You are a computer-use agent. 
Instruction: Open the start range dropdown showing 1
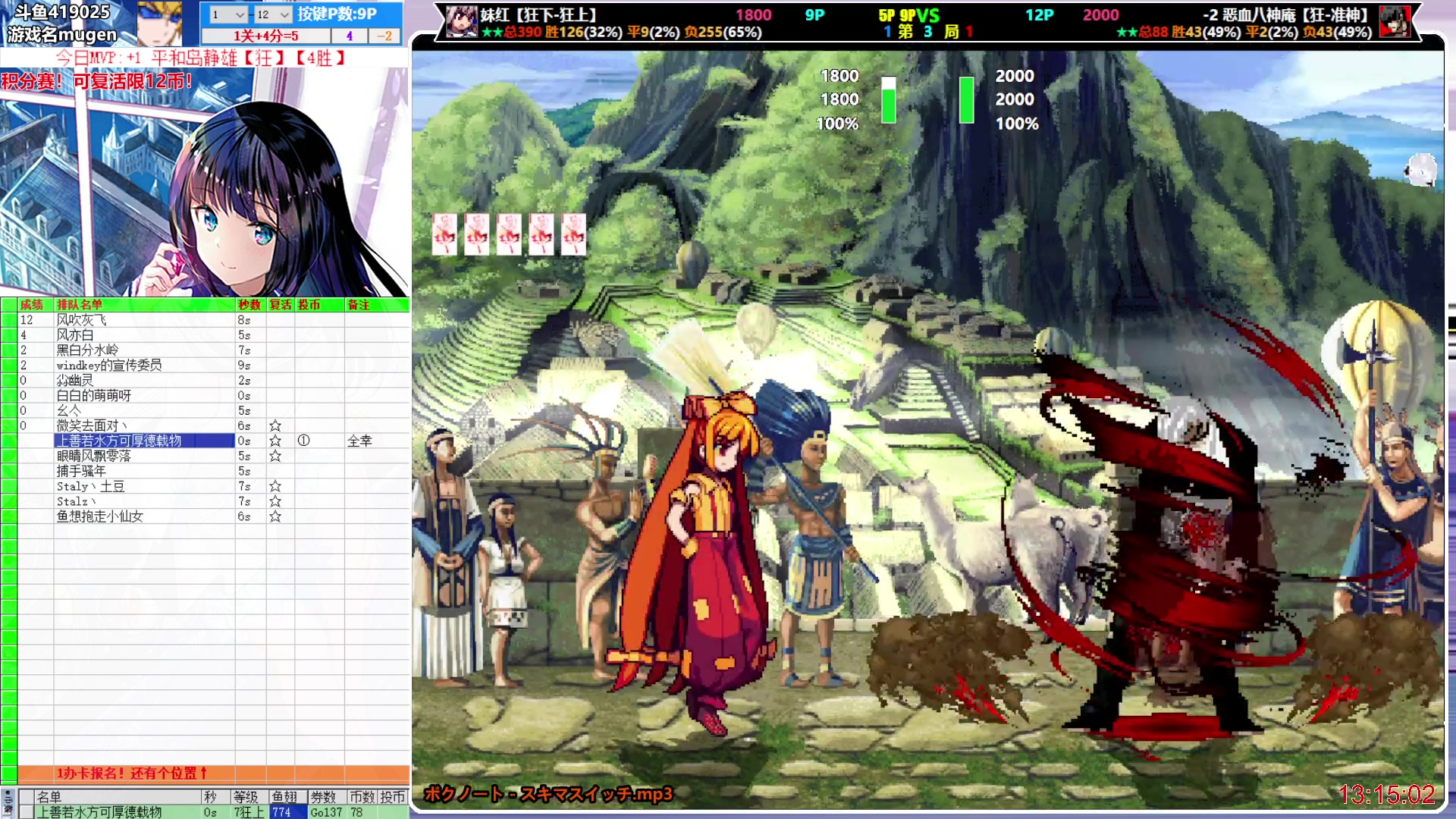click(228, 14)
